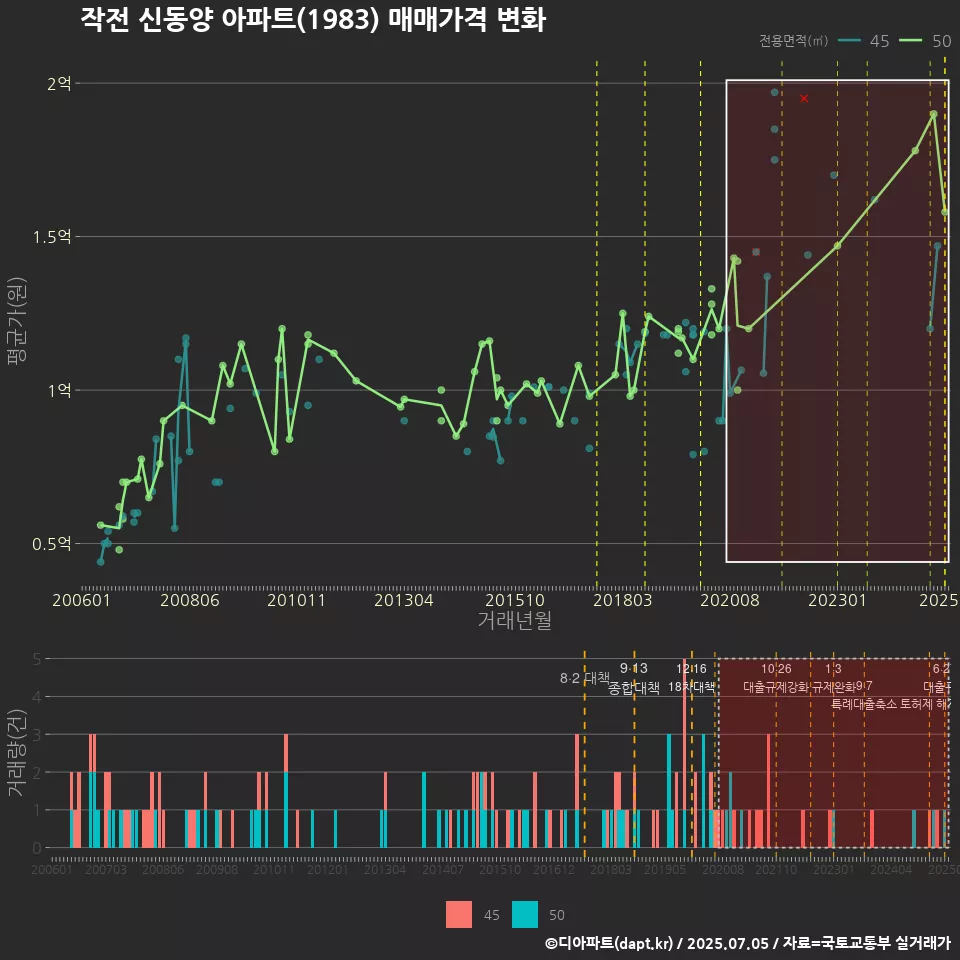This screenshot has width=960, height=960.
Task: Click the red X marker in the price chart
Action: point(804,99)
